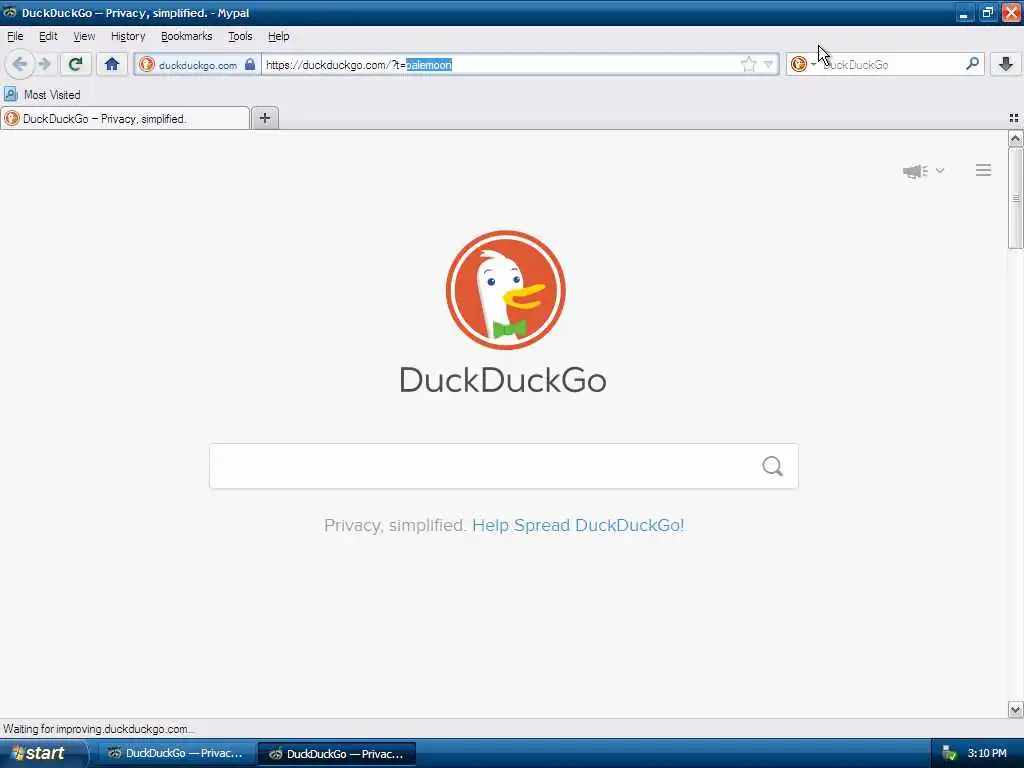Open the search engine selector dropdown
The image size is (1024, 768).
click(x=803, y=64)
